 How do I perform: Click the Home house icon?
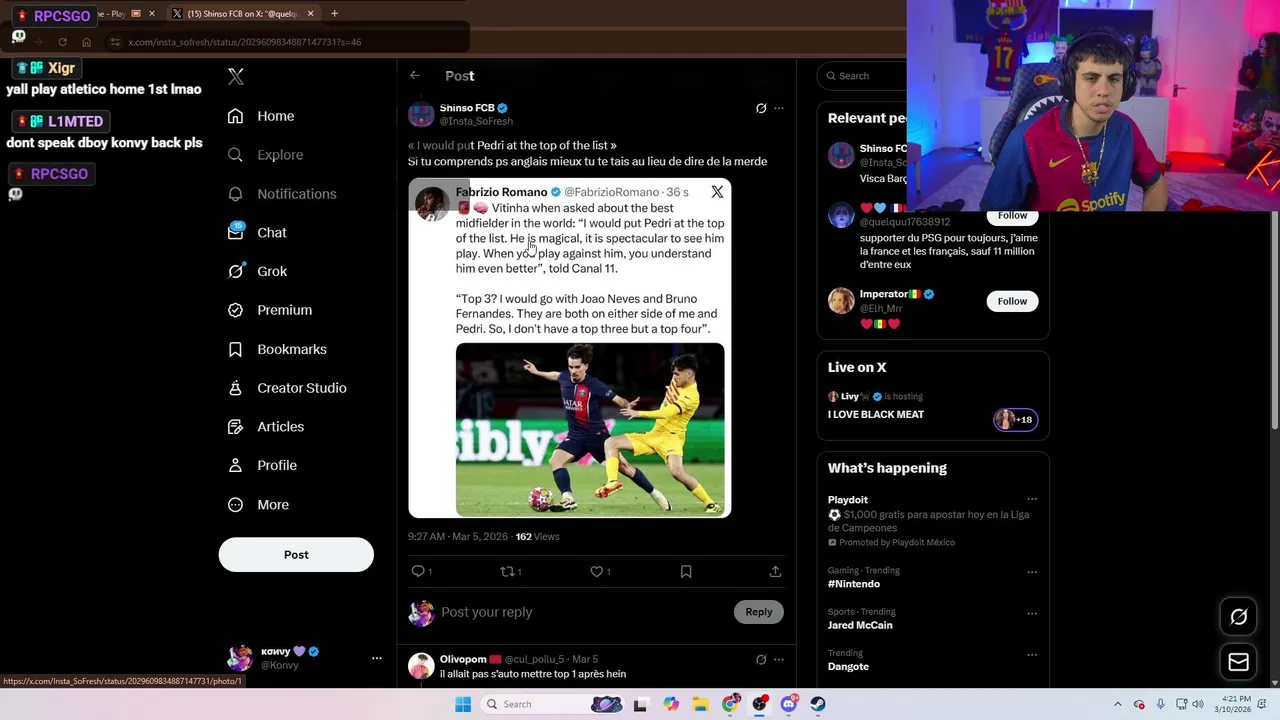click(235, 116)
